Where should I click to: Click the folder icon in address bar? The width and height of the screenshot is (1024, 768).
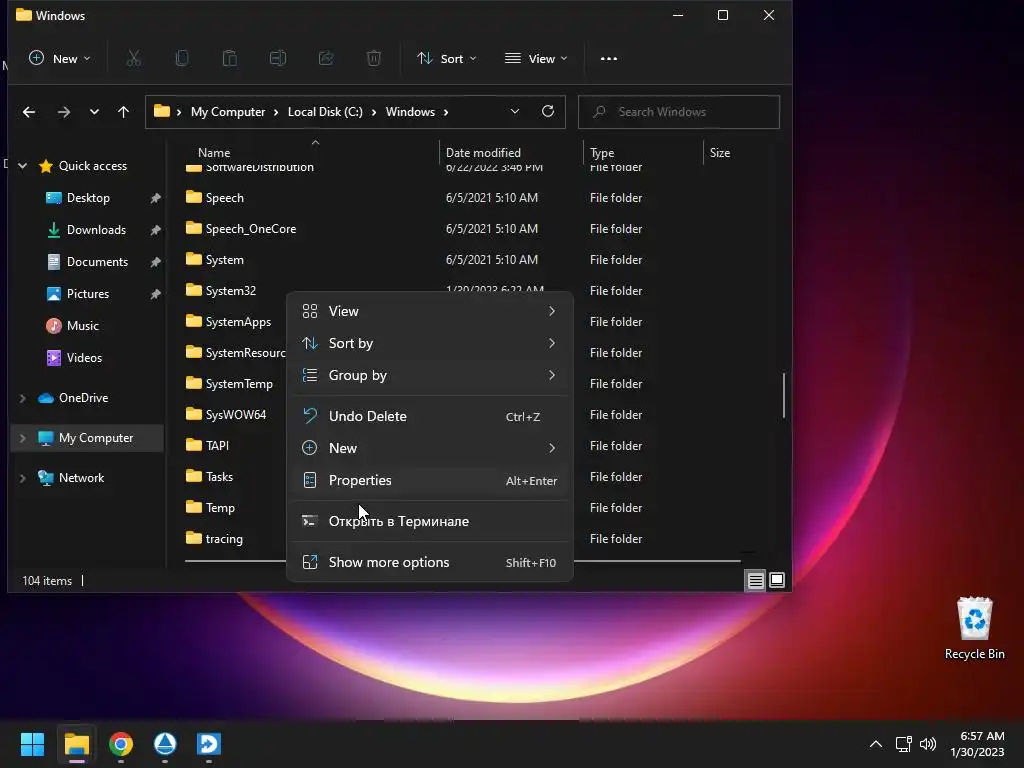click(162, 111)
